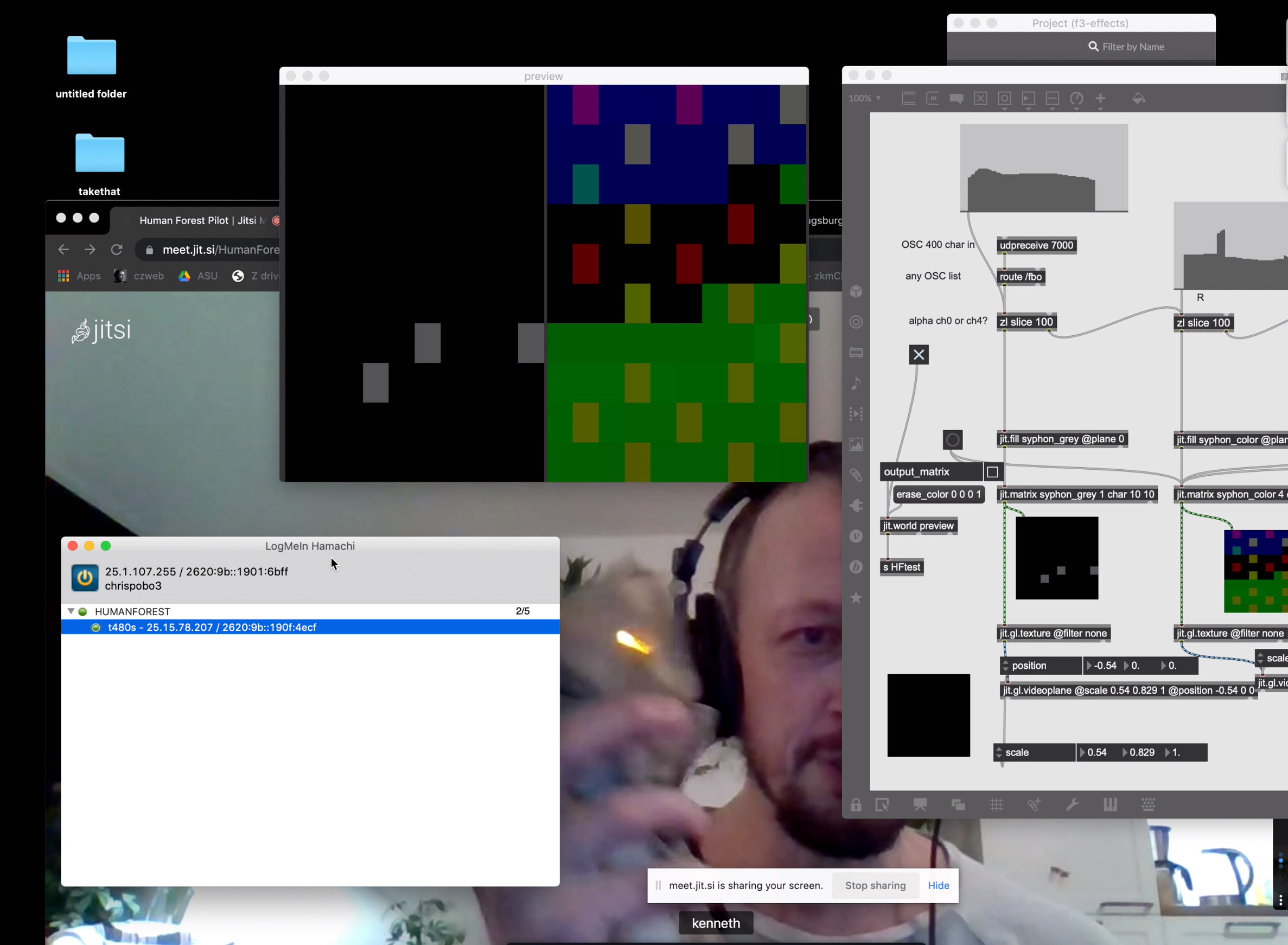Screen dimensions: 1288x945
Task: Open presentation mode in patcher toolbar
Action: coord(920,805)
